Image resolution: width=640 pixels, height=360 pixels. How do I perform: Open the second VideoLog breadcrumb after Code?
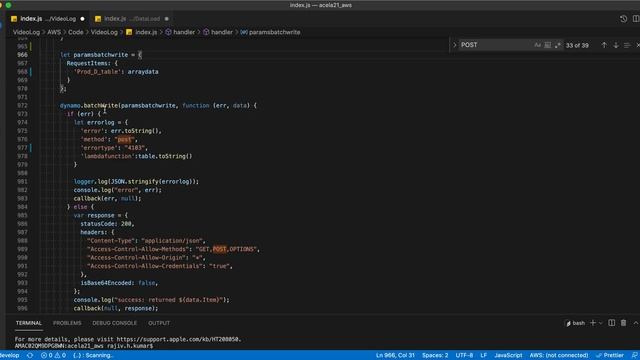point(104,32)
